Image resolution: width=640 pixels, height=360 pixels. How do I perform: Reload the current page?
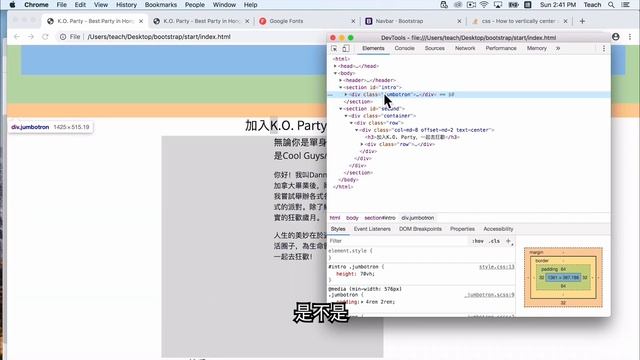click(45, 37)
